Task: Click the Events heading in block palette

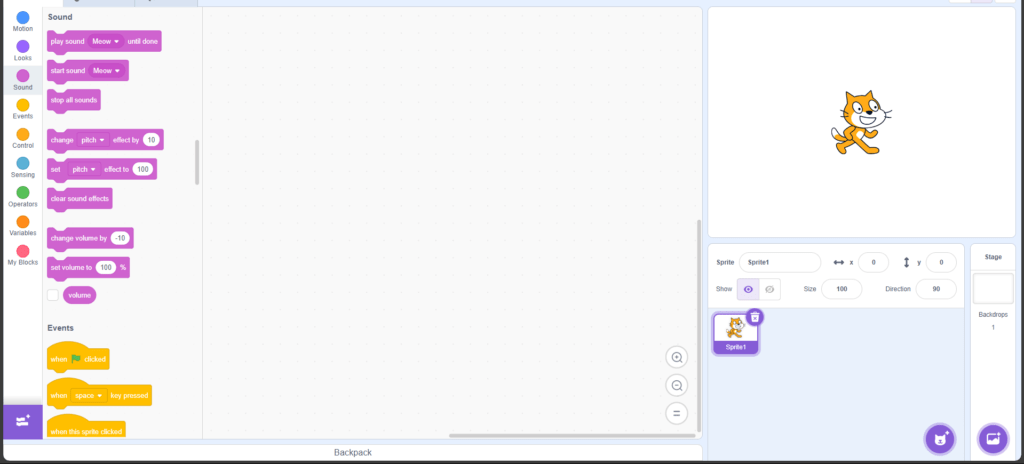Action: point(61,327)
